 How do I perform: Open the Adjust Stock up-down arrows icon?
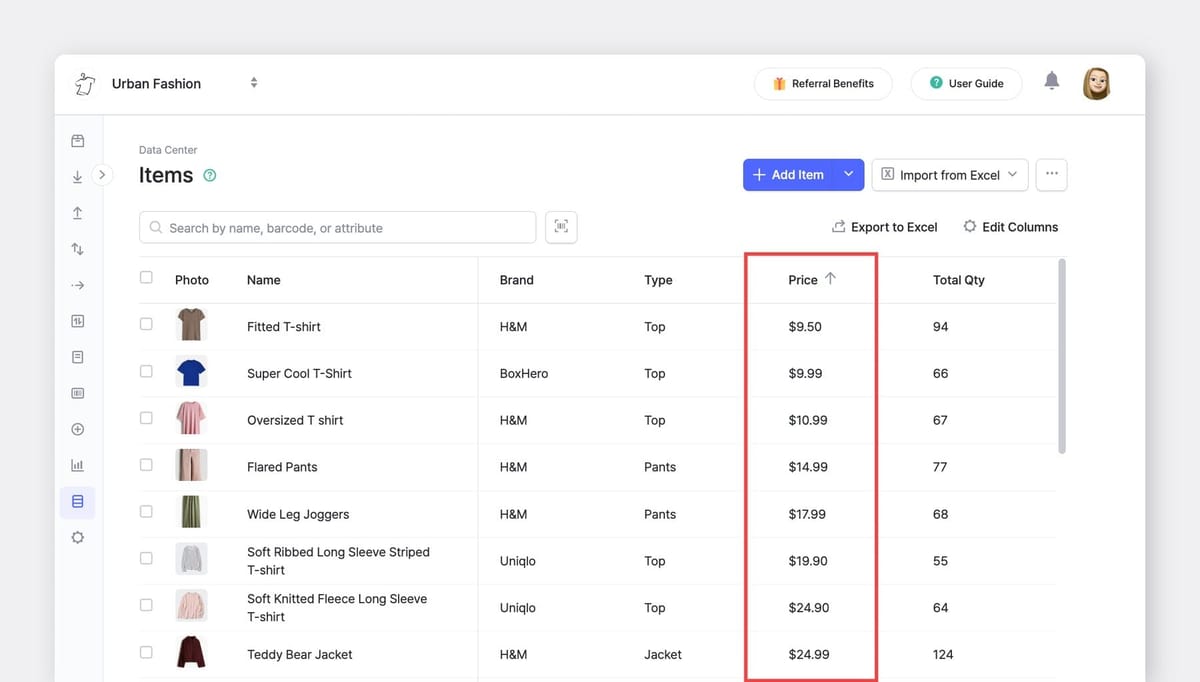click(x=78, y=249)
